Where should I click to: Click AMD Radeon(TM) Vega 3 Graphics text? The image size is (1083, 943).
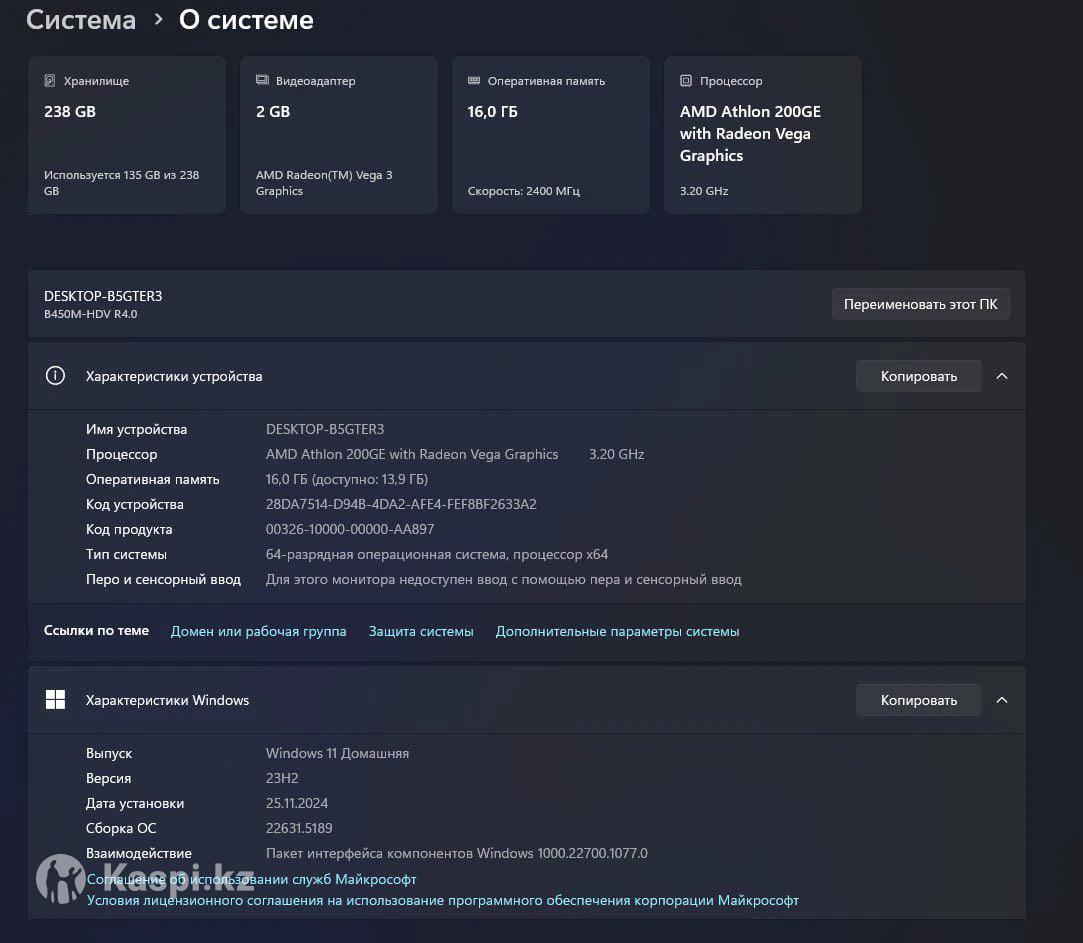(324, 183)
